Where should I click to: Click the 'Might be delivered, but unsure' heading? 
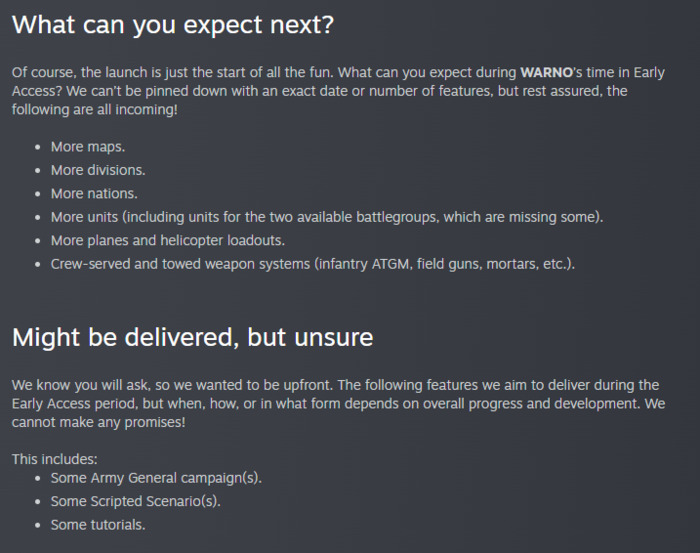click(192, 337)
